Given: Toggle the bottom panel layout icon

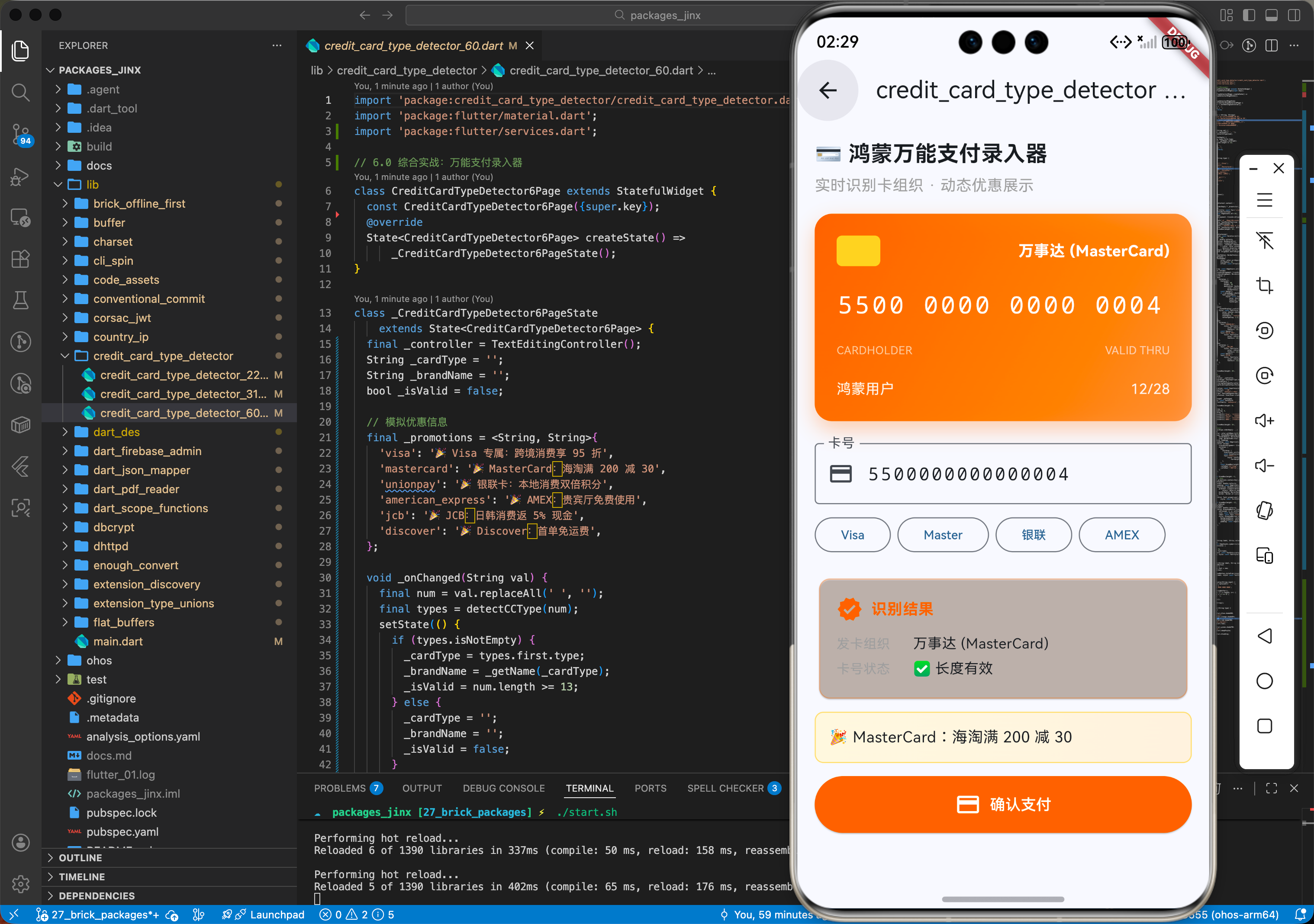Looking at the screenshot, I should (1271, 16).
